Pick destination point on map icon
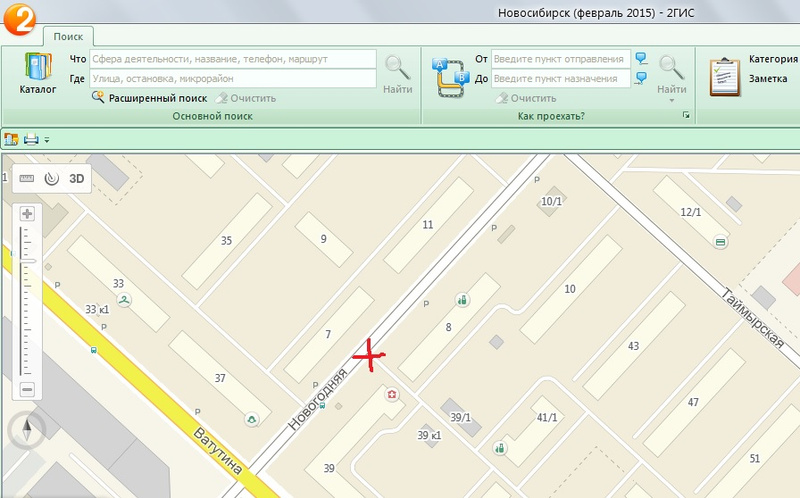Screen dimensions: 800x498 click(641, 78)
